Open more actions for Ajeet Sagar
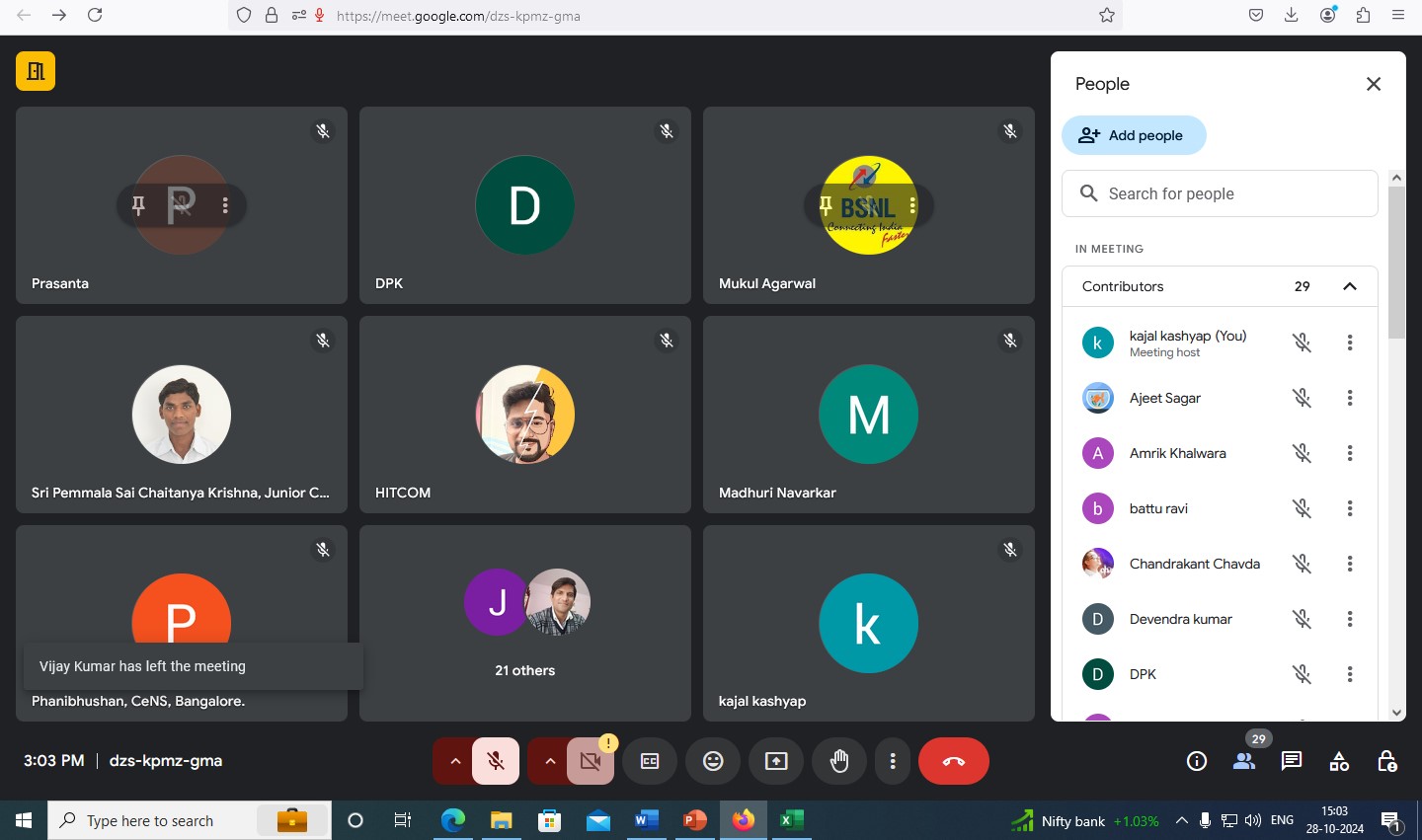This screenshot has height=840, width=1422. (x=1349, y=398)
